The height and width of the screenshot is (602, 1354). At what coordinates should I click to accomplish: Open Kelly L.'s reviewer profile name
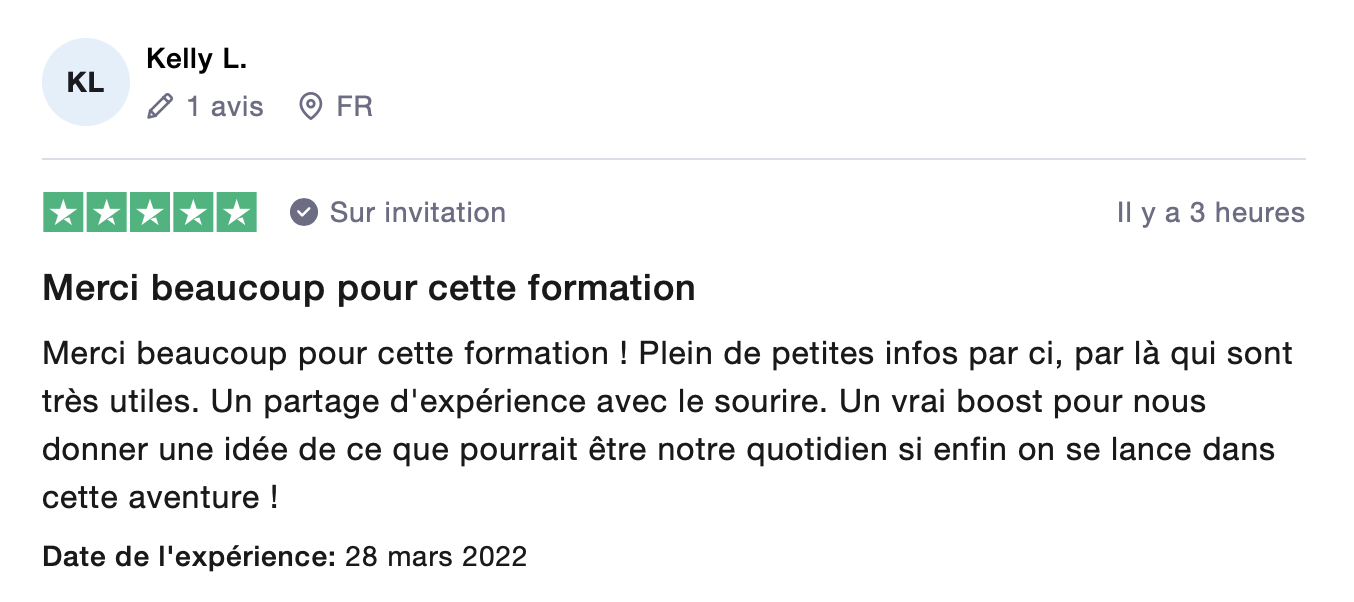point(196,59)
